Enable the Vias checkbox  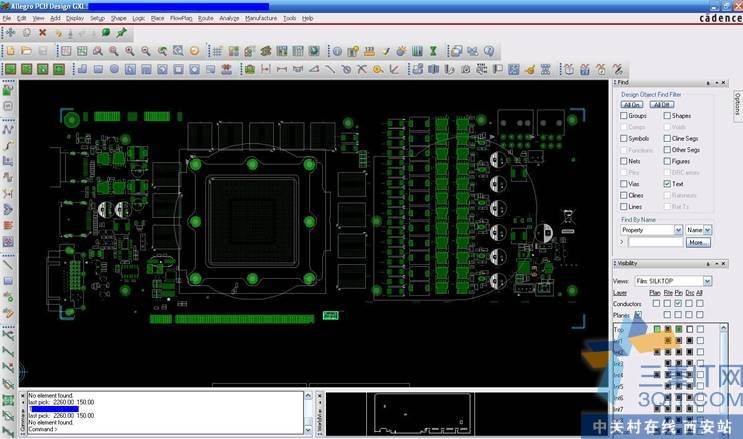pos(624,184)
